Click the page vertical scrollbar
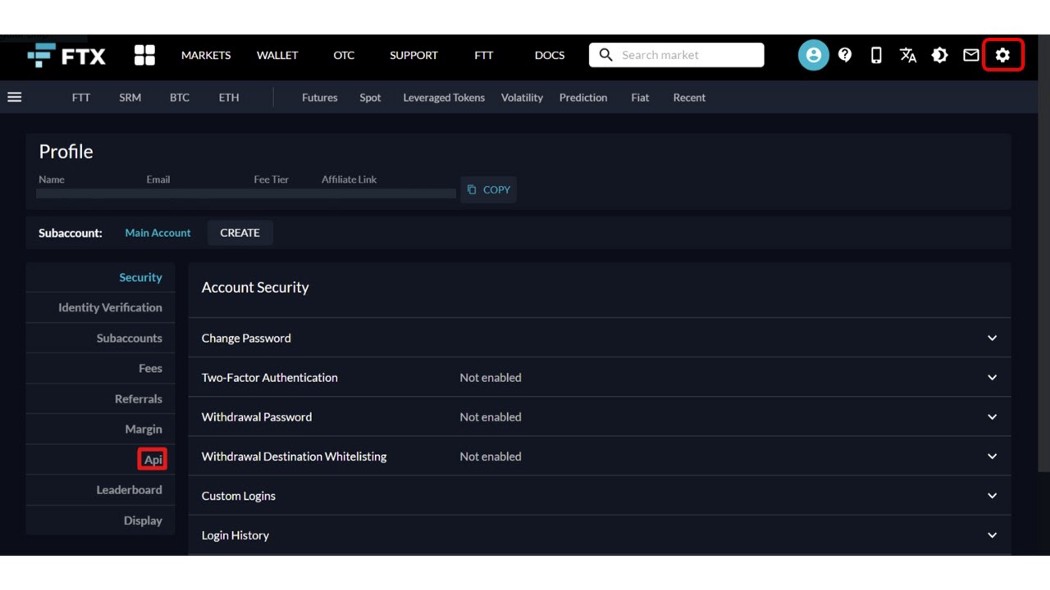The image size is (1050, 590). tap(1044, 254)
